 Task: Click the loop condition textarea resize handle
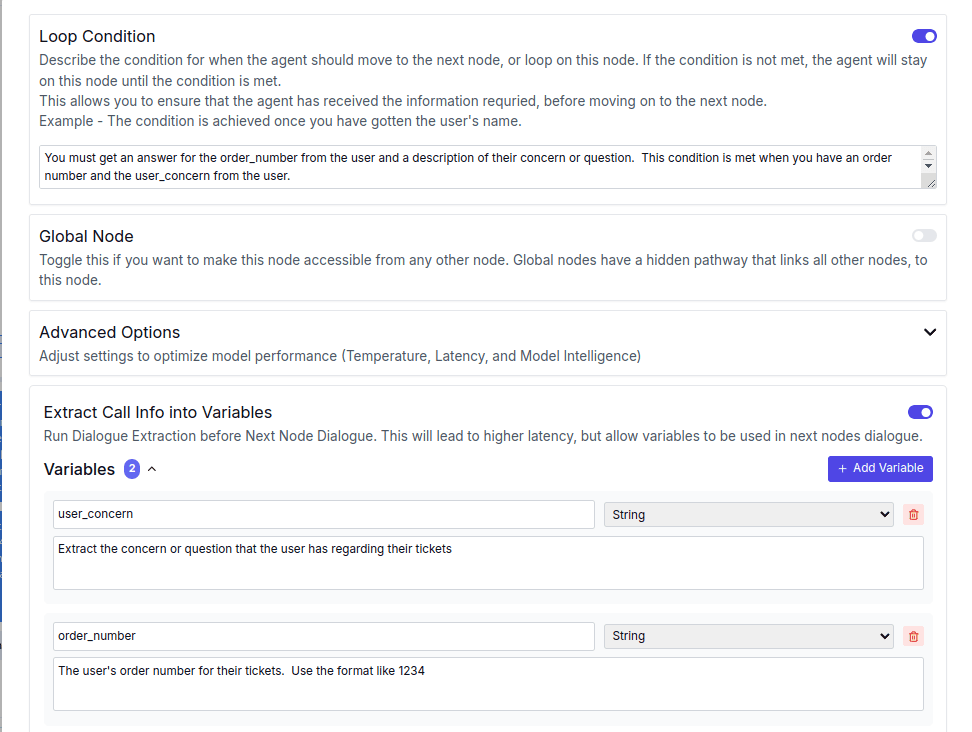tap(930, 182)
